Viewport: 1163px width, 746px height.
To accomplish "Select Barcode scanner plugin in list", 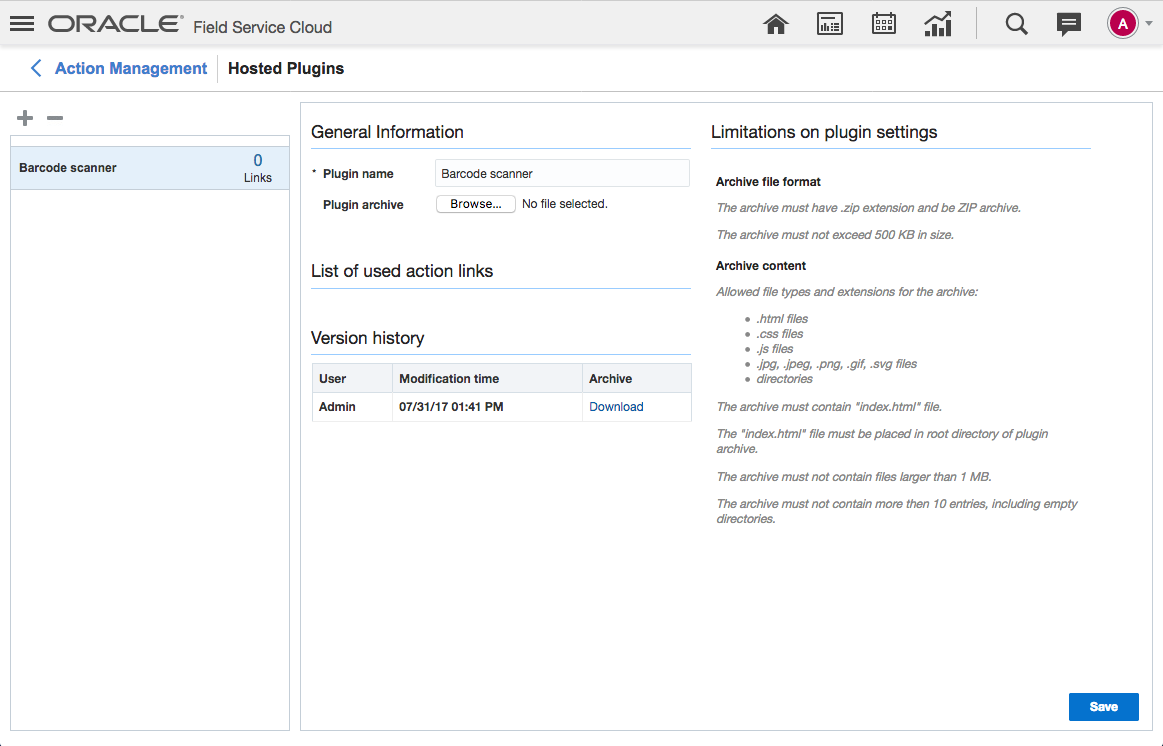I will (x=68, y=168).
